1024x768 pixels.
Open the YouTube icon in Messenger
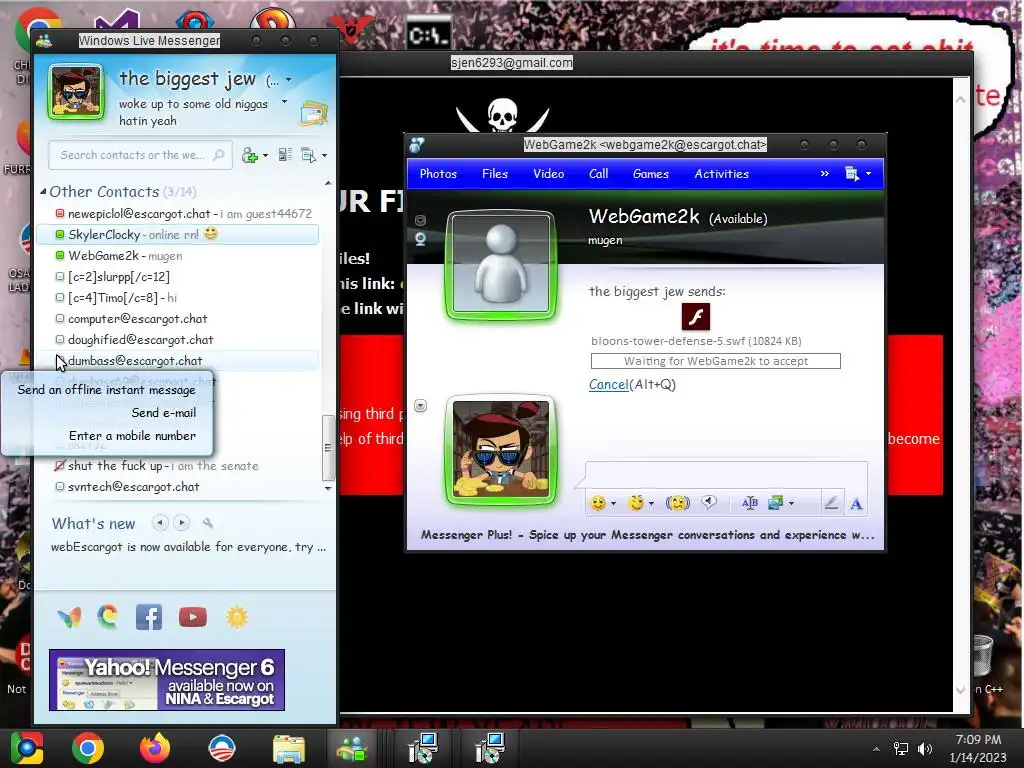(x=193, y=616)
